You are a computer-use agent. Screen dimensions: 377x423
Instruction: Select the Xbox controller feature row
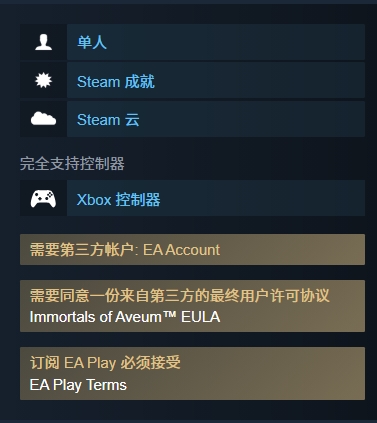click(x=192, y=198)
